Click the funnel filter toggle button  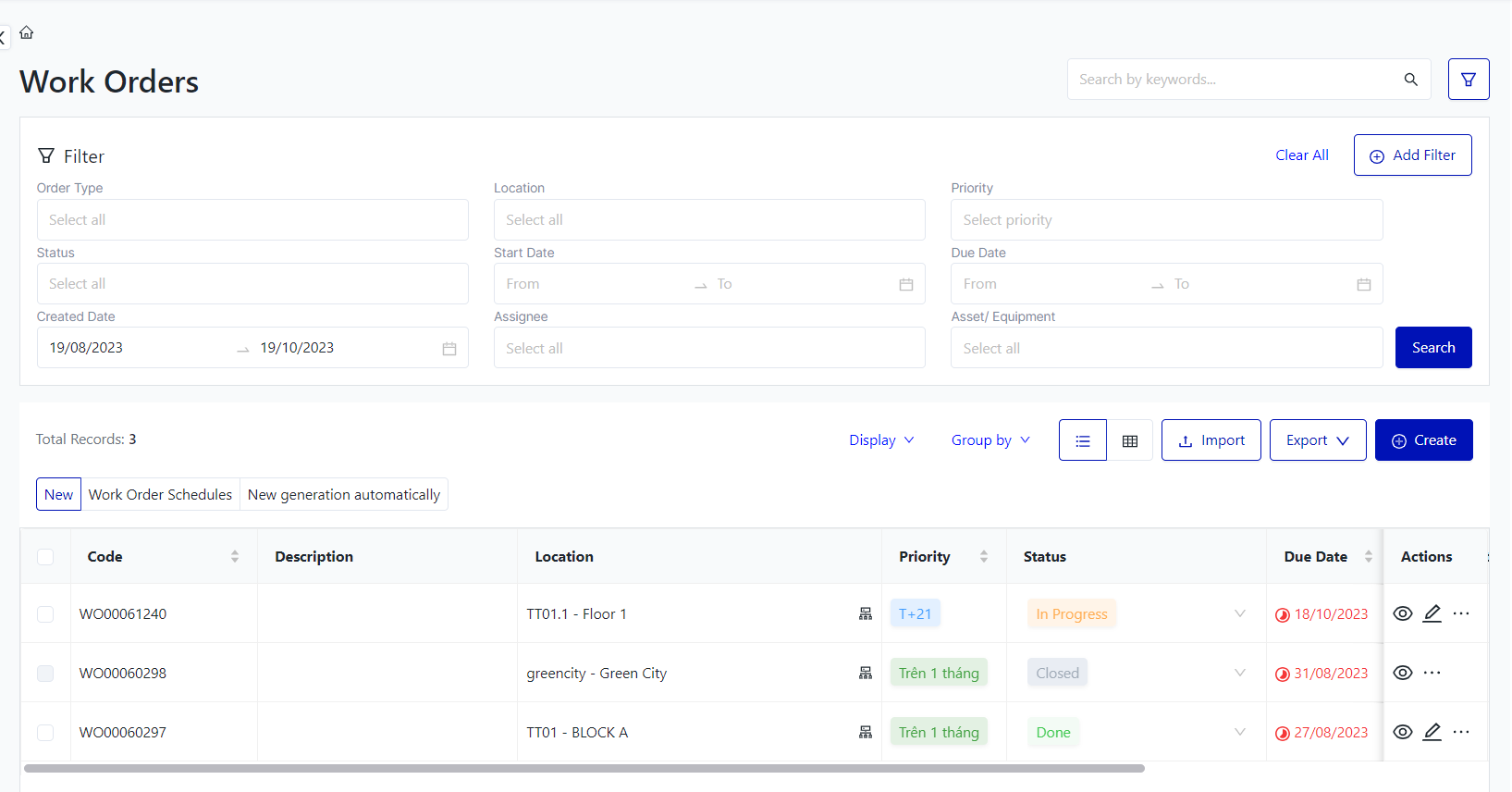tap(1468, 80)
